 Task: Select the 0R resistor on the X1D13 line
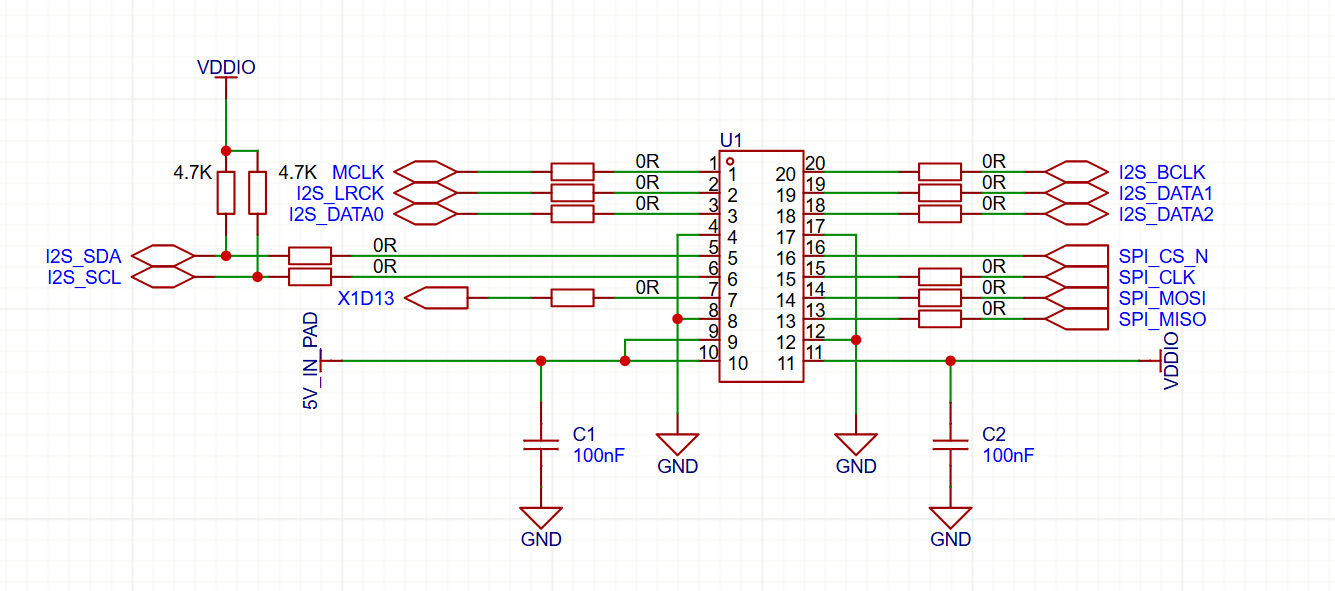click(572, 297)
